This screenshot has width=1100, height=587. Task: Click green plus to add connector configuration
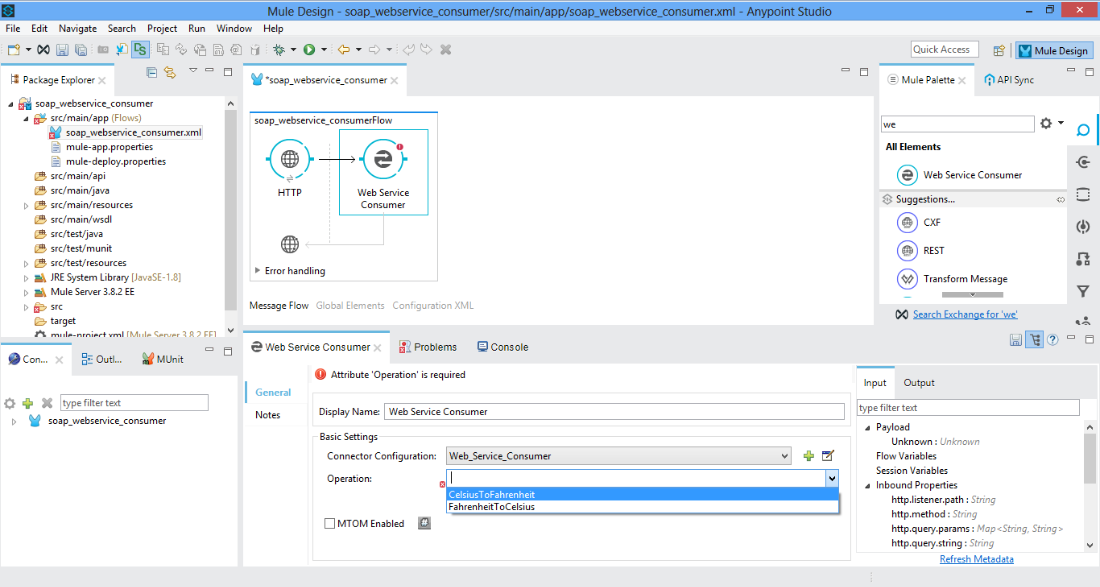click(809, 456)
